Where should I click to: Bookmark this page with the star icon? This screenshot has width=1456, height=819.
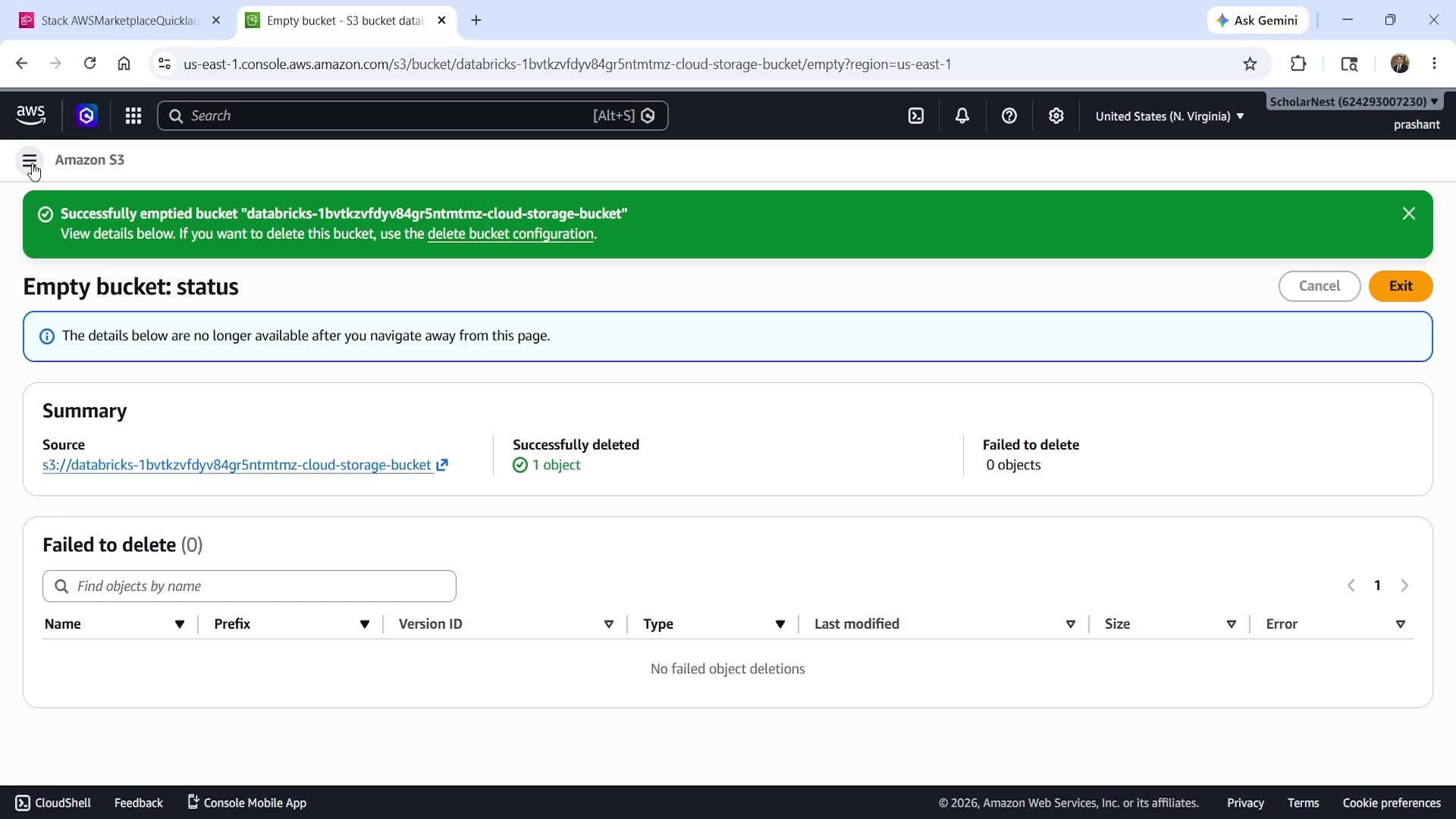pyautogui.click(x=1250, y=64)
